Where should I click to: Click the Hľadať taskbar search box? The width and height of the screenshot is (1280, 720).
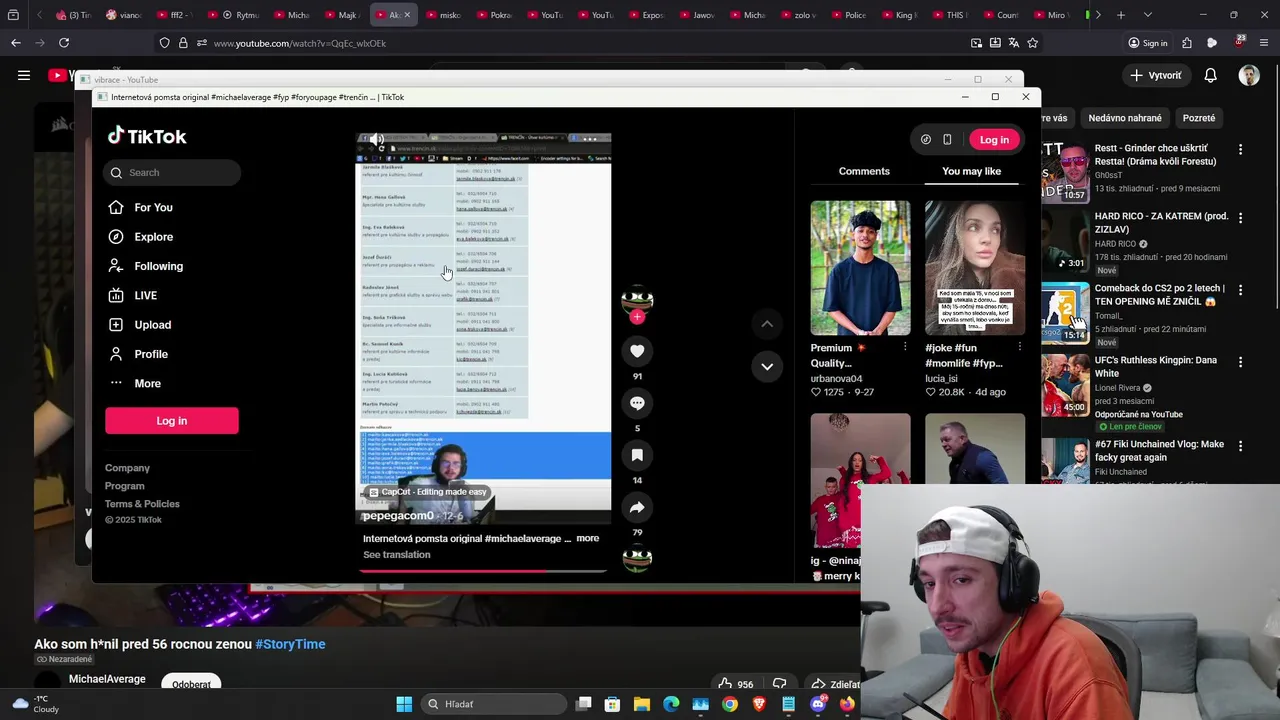click(x=494, y=704)
